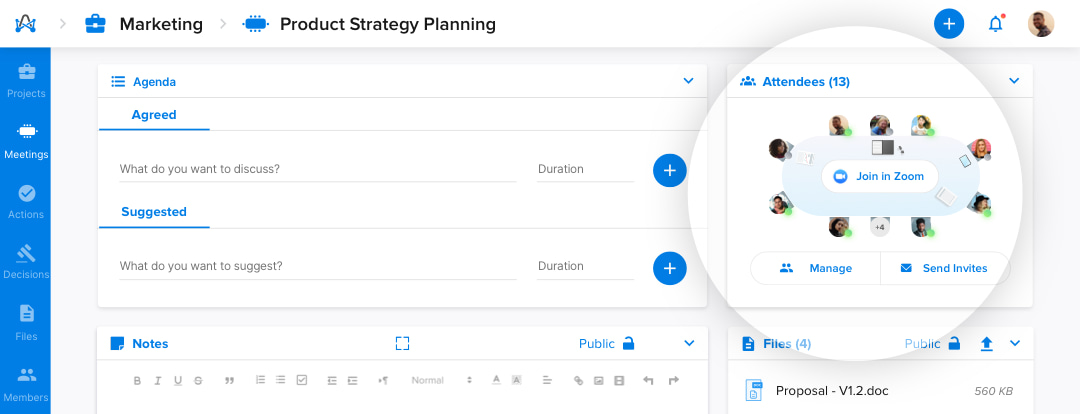Image resolution: width=1080 pixels, height=414 pixels.
Task: Undo last edit in Notes toolbar
Action: (x=648, y=380)
